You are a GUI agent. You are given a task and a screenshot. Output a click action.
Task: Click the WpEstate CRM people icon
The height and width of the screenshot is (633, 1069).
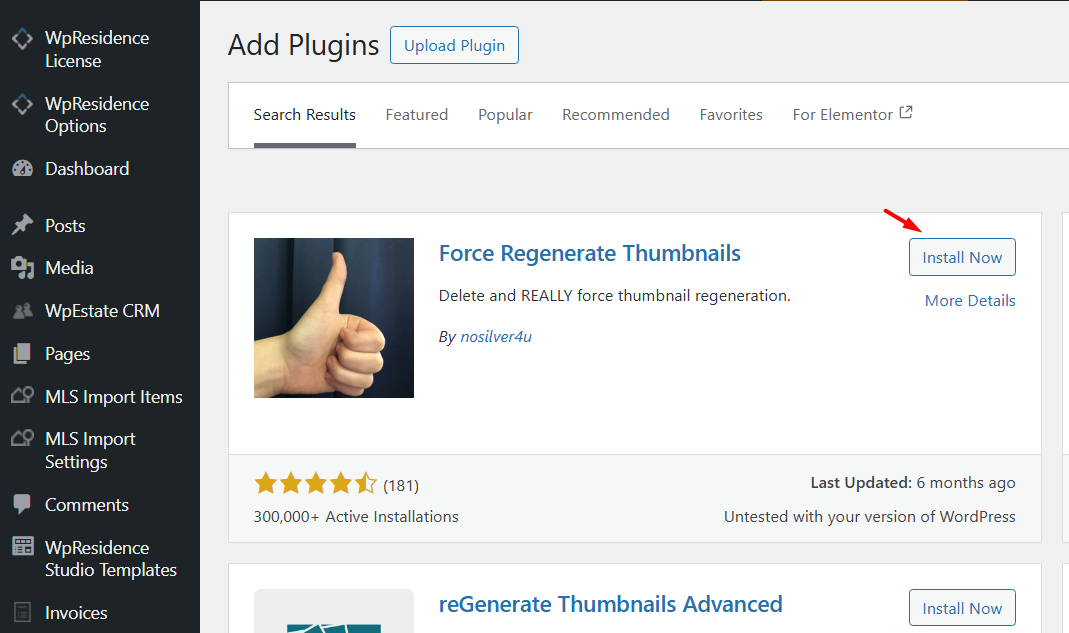click(x=22, y=311)
